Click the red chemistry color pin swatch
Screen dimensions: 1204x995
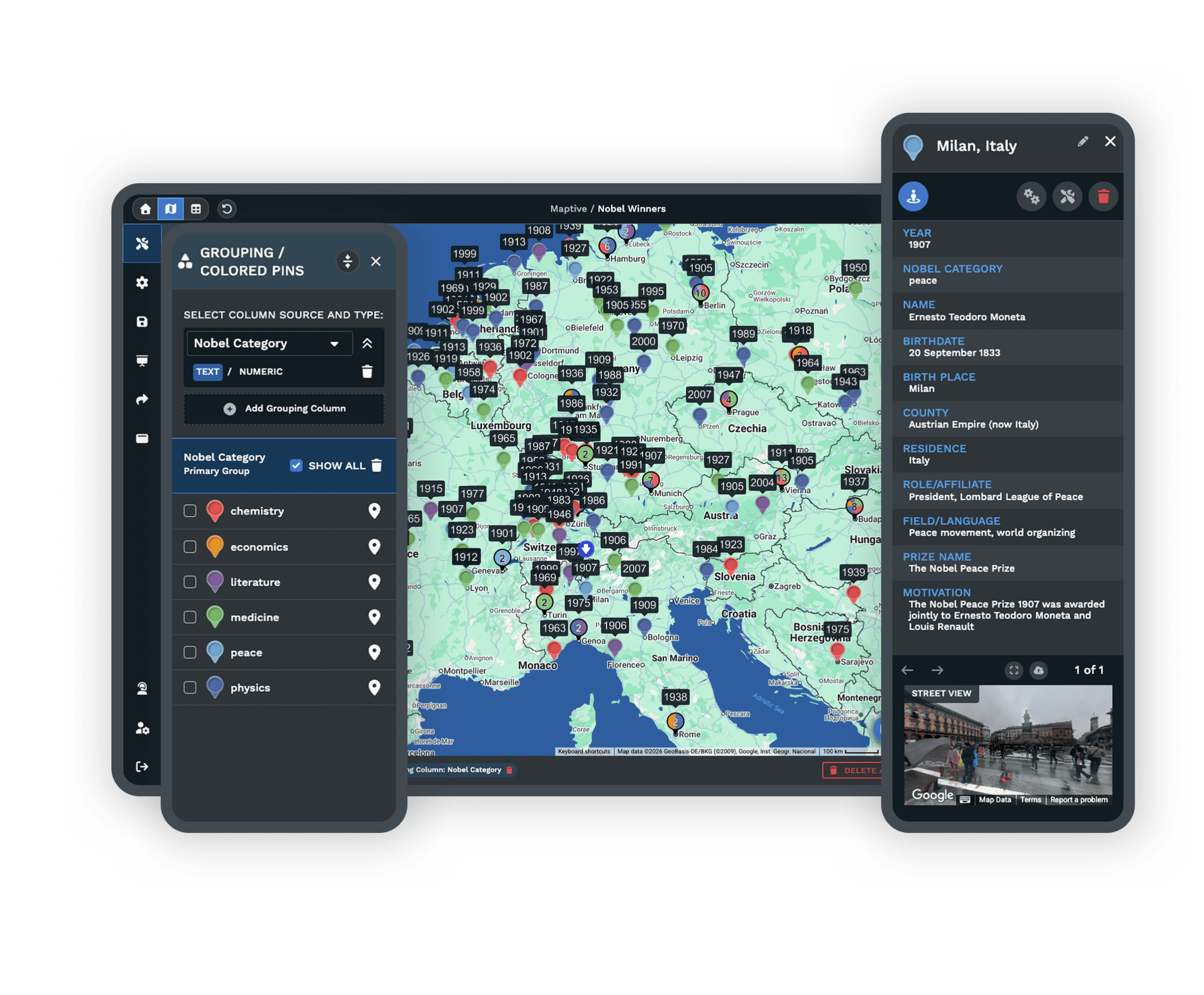[214, 510]
